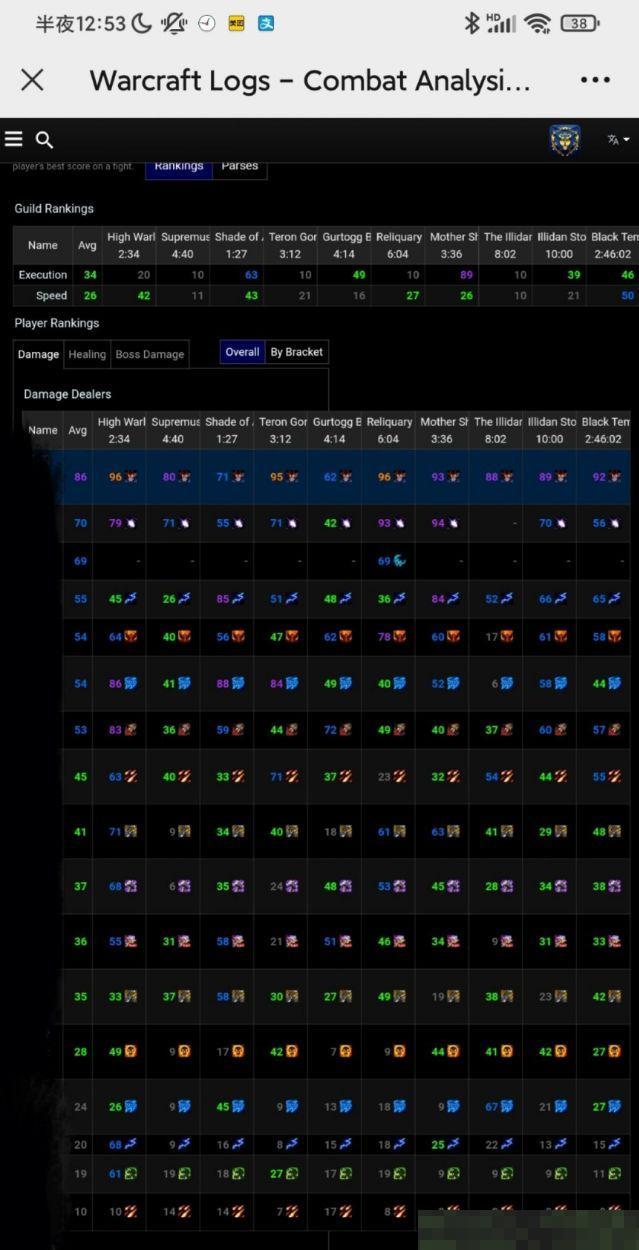This screenshot has width=639, height=1250.
Task: Click the 96 parse under High Warl column
Action: pyautogui.click(x=115, y=478)
